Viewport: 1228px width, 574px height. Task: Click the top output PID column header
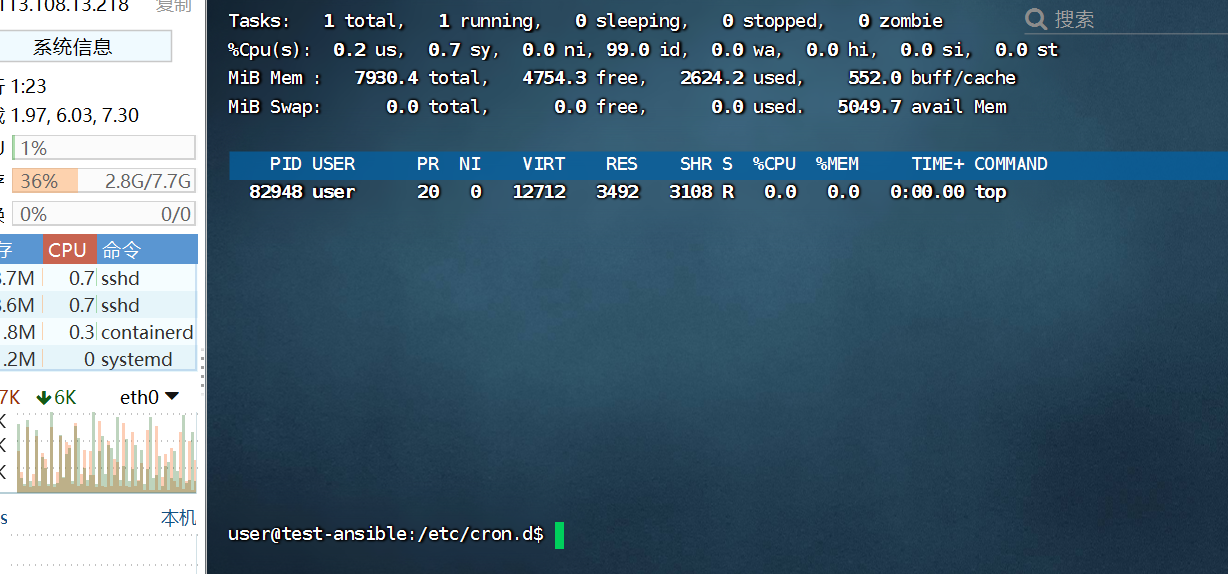(x=285, y=164)
